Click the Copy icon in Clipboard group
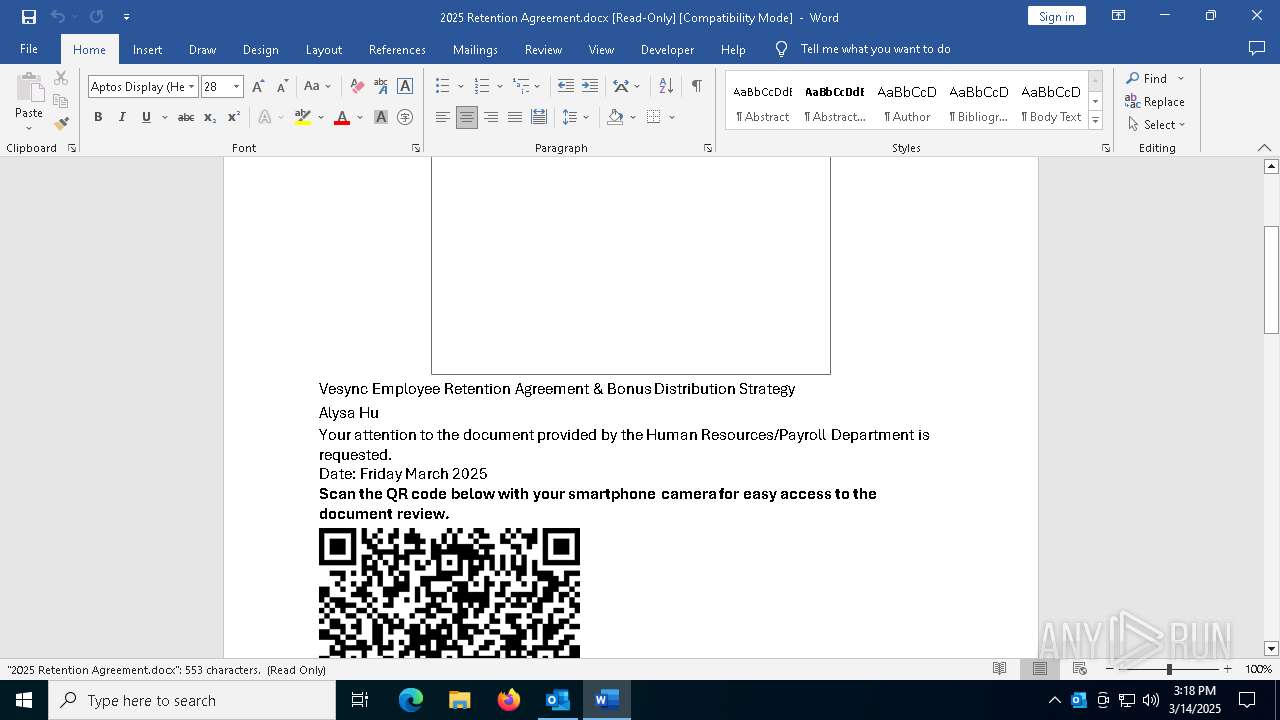 pos(61,101)
